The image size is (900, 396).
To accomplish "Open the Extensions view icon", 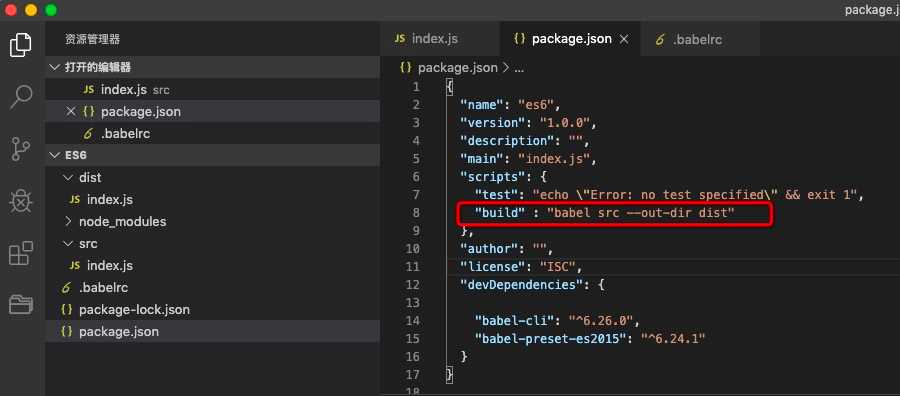I will click(21, 253).
